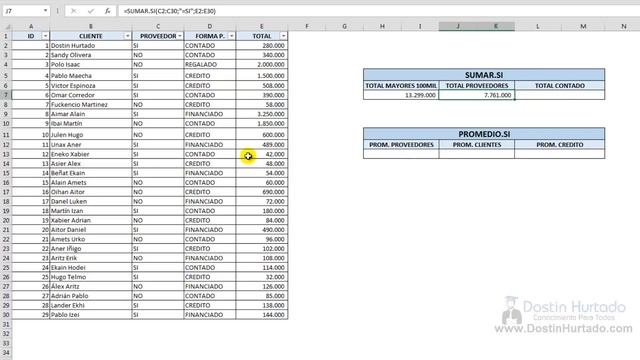The image size is (640, 360).
Task: Select the Polo Isaac client cell
Action: tap(91, 64)
